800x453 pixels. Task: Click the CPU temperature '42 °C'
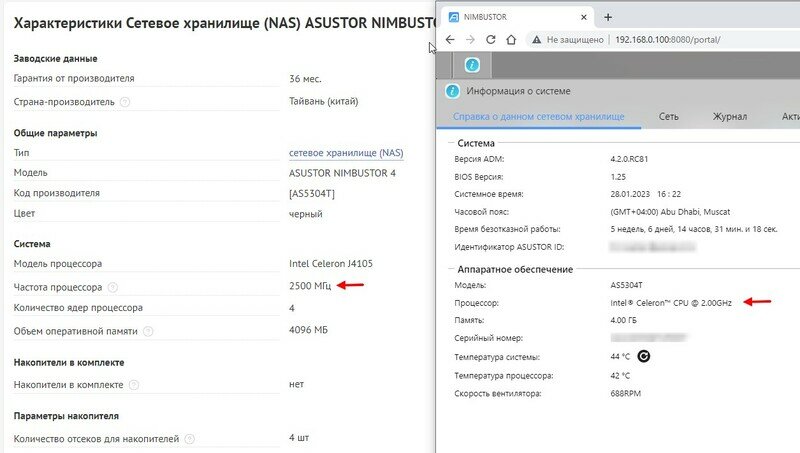pos(620,375)
